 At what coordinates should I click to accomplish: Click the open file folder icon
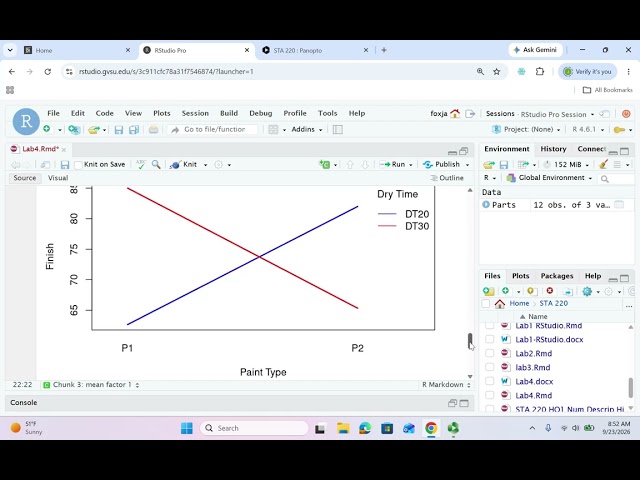(93, 130)
